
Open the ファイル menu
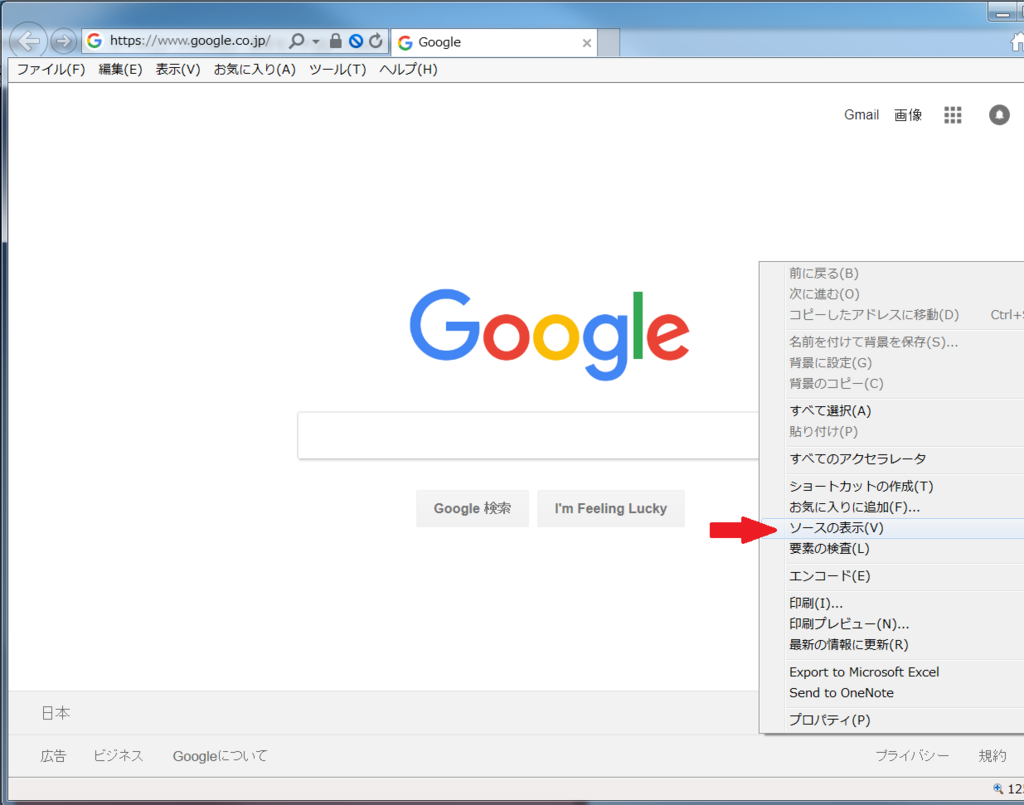click(x=50, y=69)
